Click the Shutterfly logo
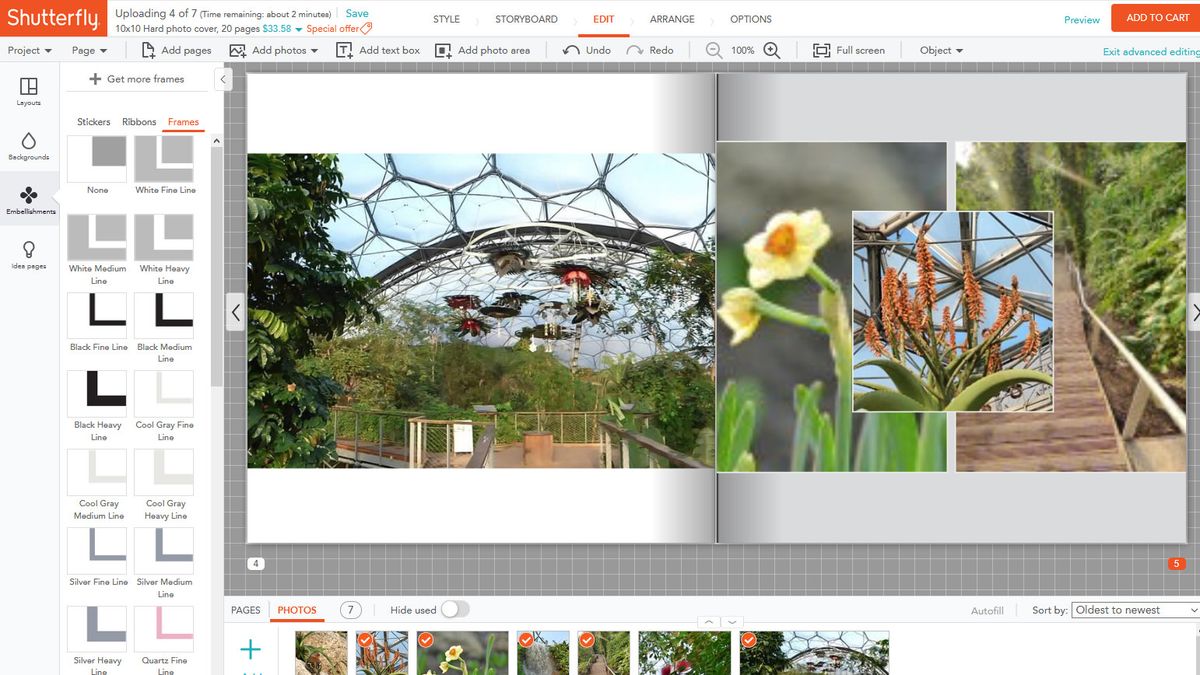 [53, 18]
